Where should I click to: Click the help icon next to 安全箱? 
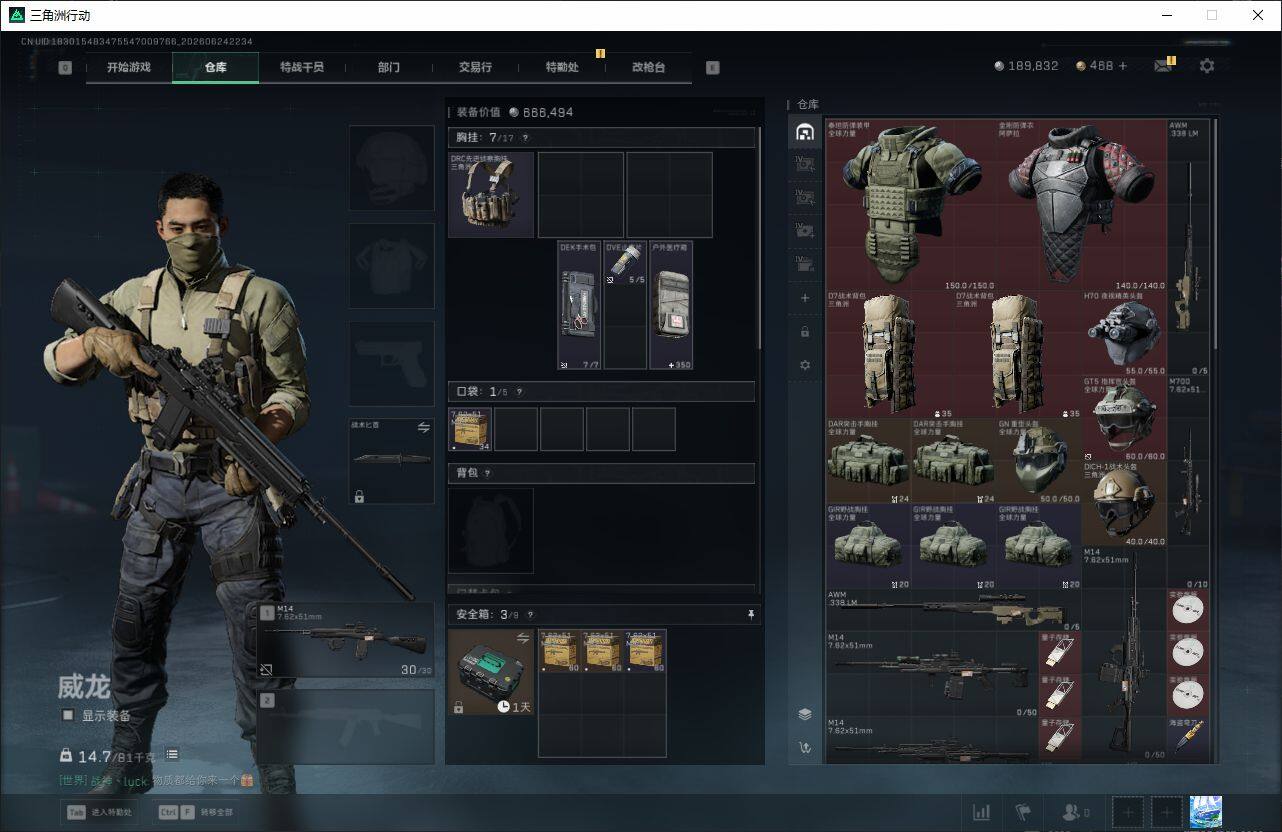click(529, 615)
